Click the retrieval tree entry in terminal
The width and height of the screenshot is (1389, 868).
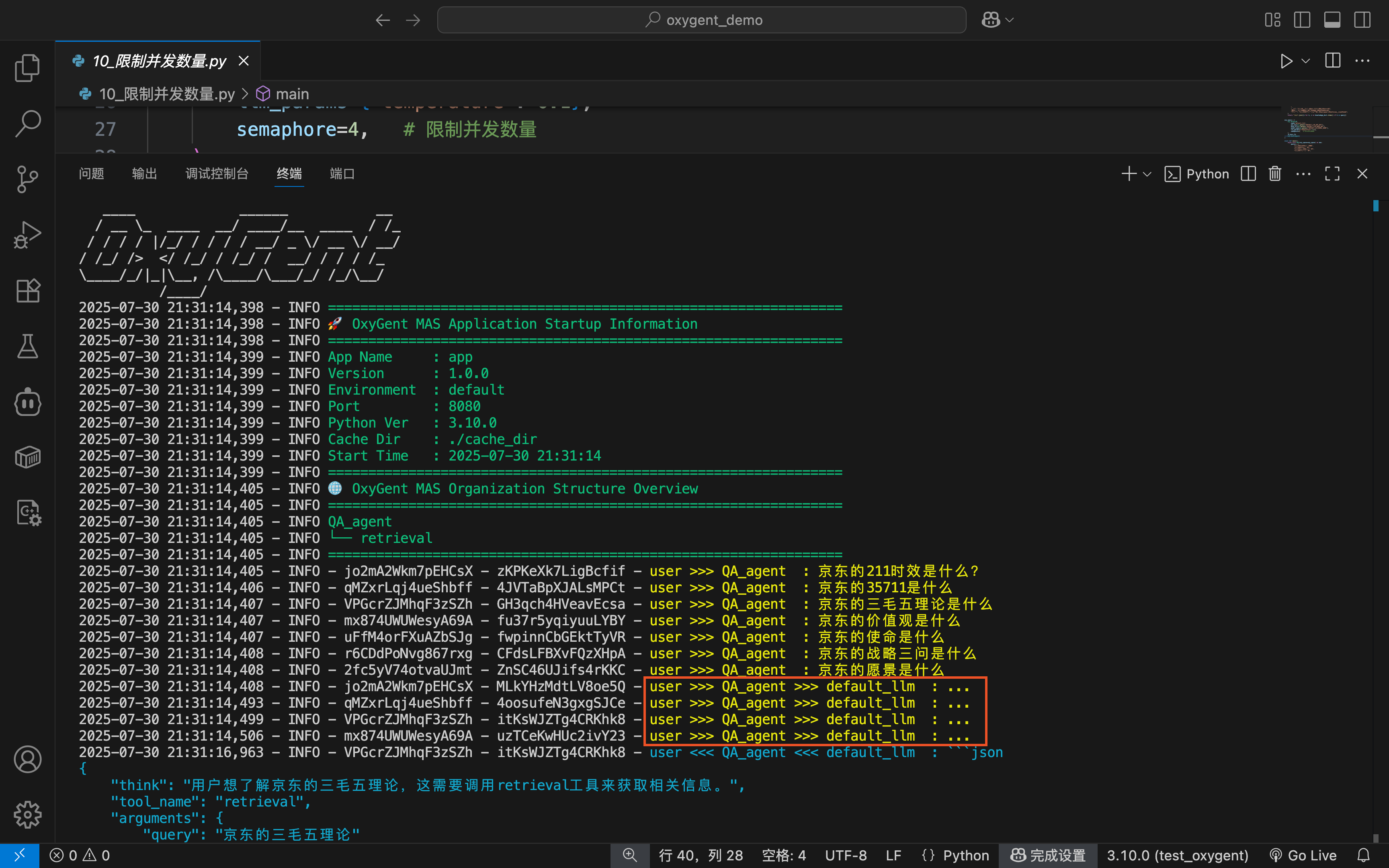(x=396, y=538)
